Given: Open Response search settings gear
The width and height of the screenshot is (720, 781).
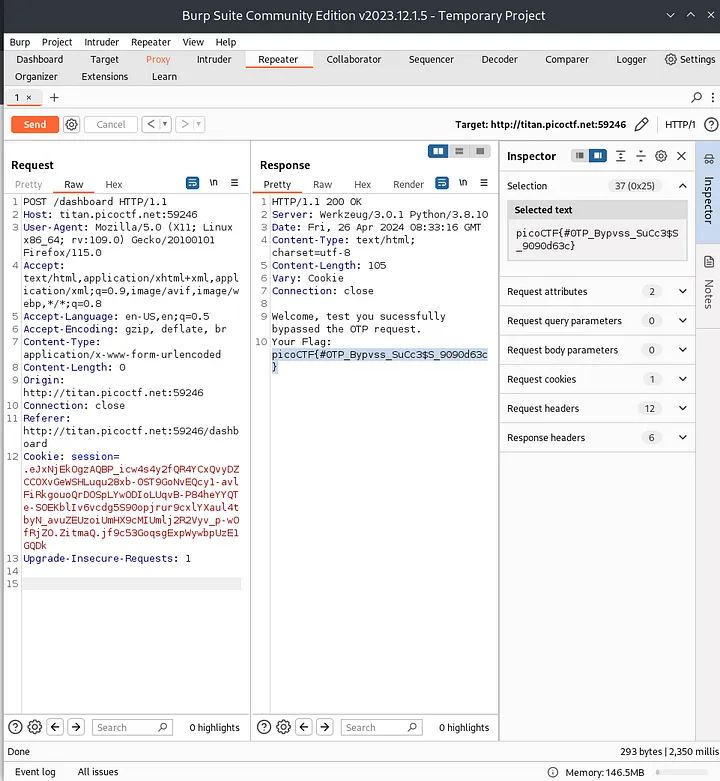Looking at the screenshot, I should pos(283,727).
